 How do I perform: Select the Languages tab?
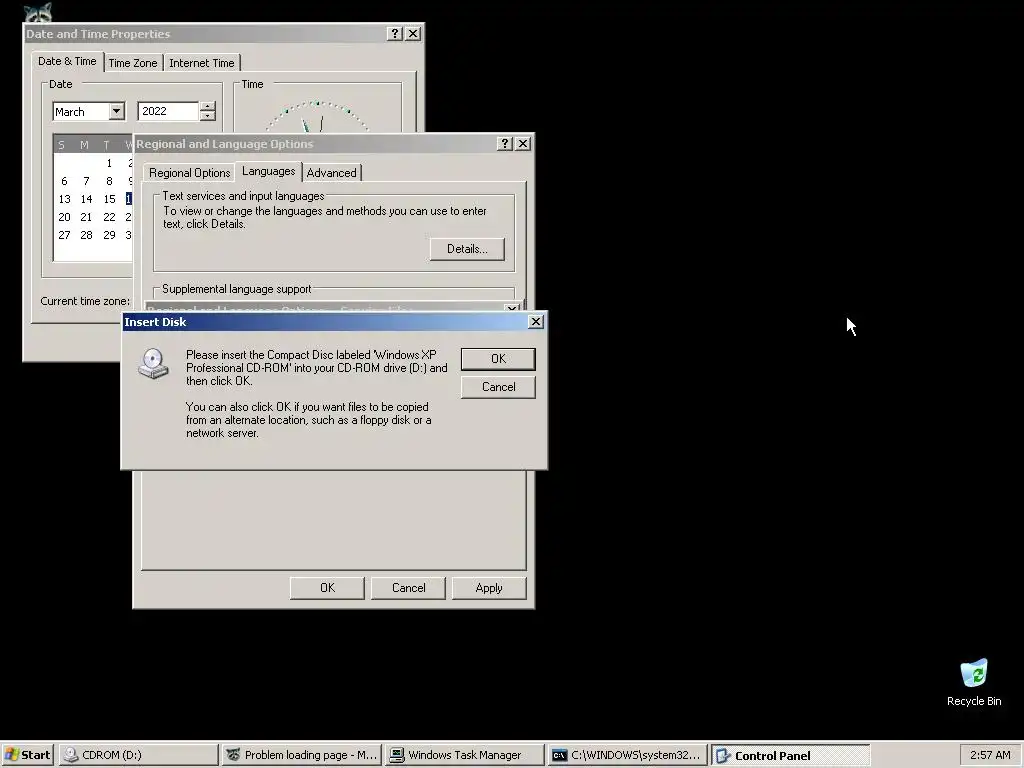coord(268,171)
